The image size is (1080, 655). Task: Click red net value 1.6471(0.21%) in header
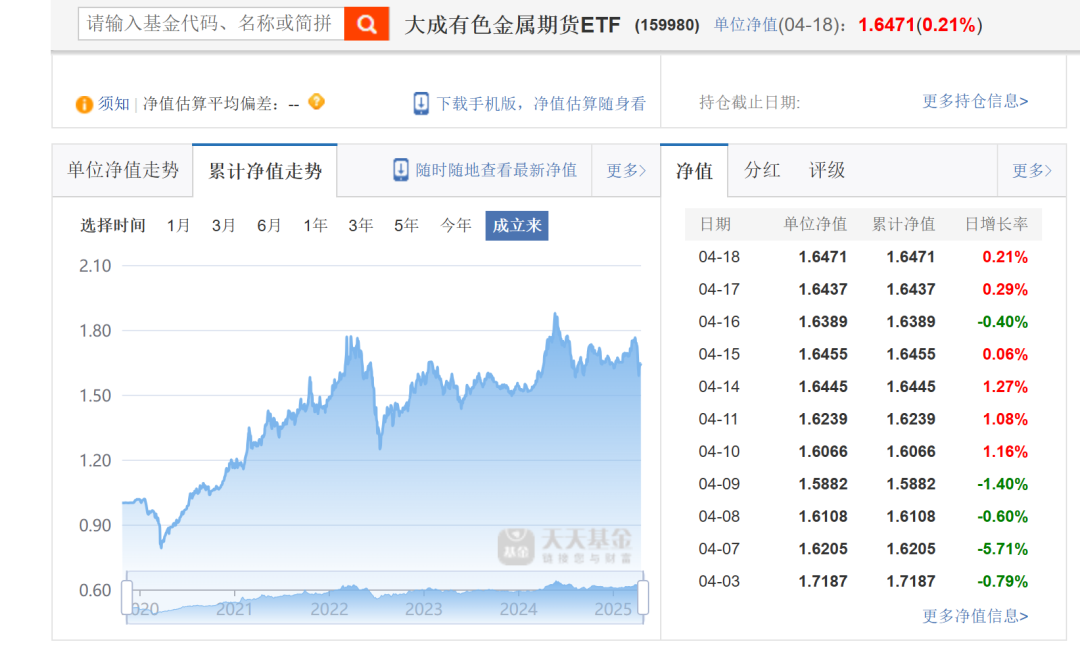(920, 25)
